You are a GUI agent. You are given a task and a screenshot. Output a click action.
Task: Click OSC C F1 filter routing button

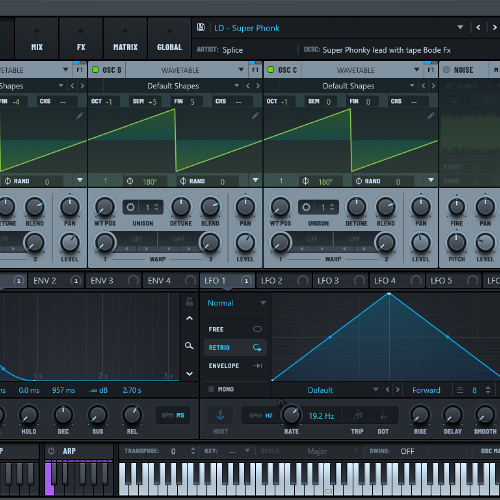[x=431, y=69]
